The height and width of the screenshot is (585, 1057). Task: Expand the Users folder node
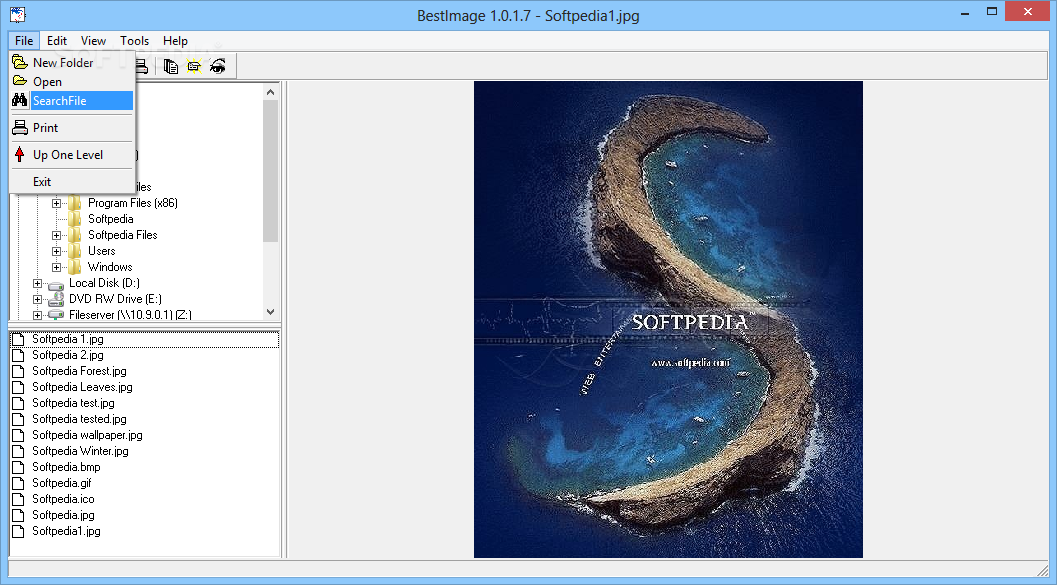[x=57, y=251]
